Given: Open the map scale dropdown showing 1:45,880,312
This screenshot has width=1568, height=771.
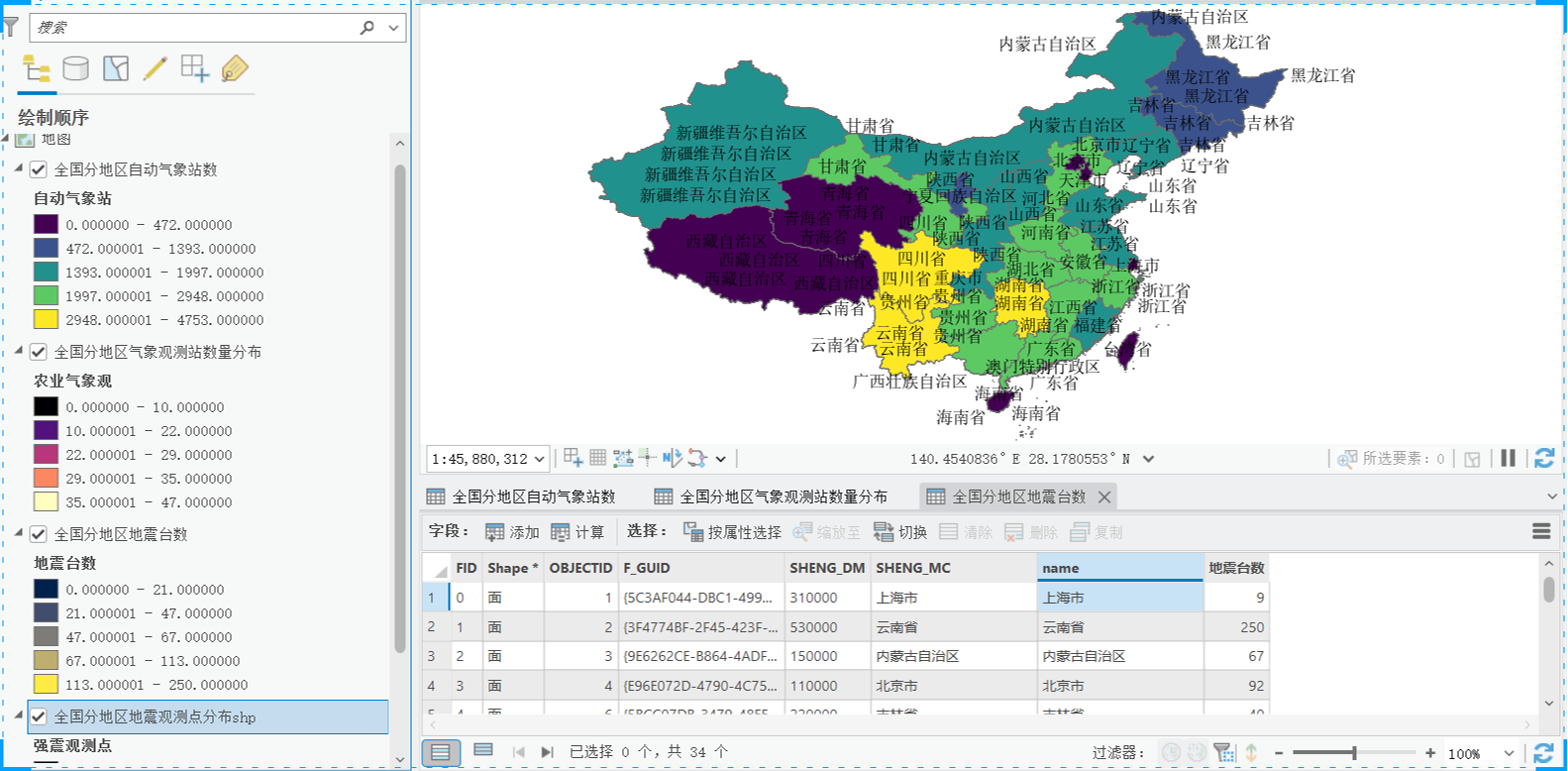Looking at the screenshot, I should click(539, 459).
